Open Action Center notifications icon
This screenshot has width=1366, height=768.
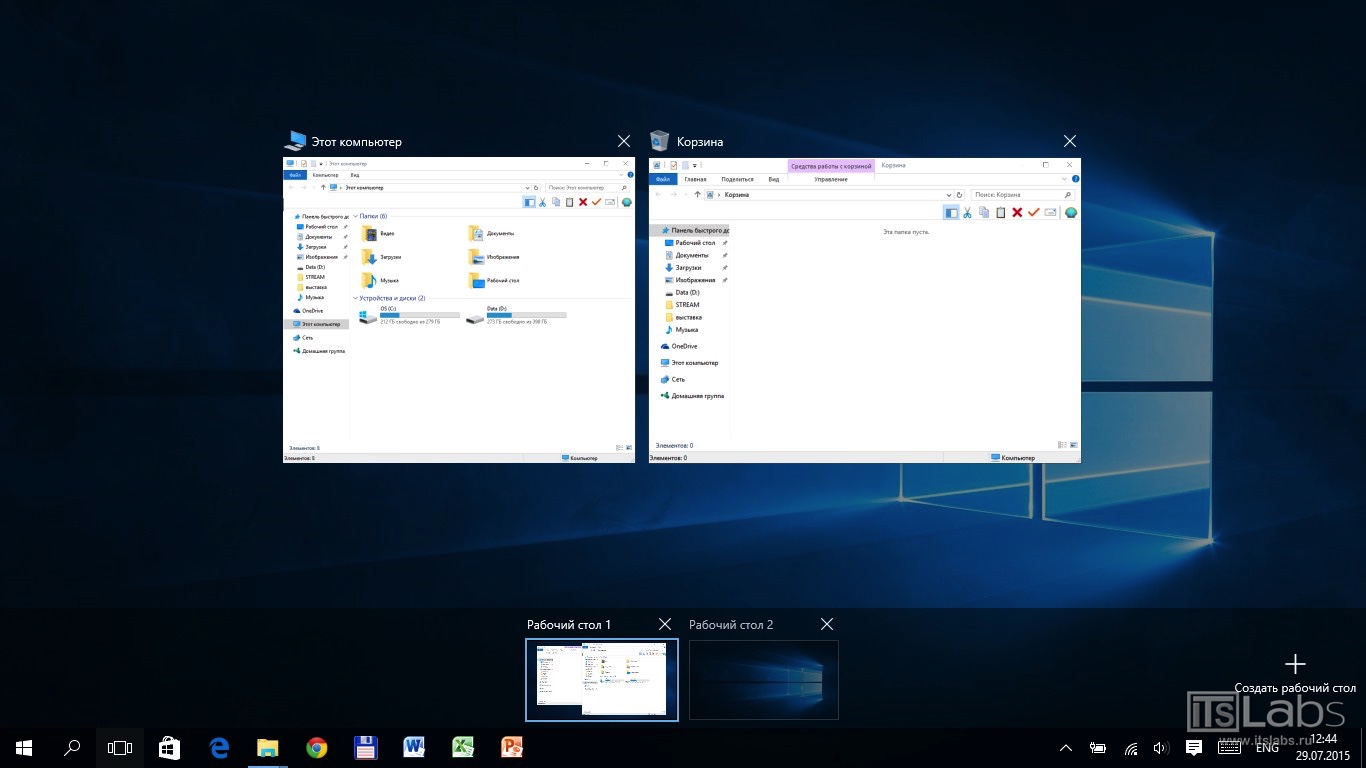tap(1193, 748)
